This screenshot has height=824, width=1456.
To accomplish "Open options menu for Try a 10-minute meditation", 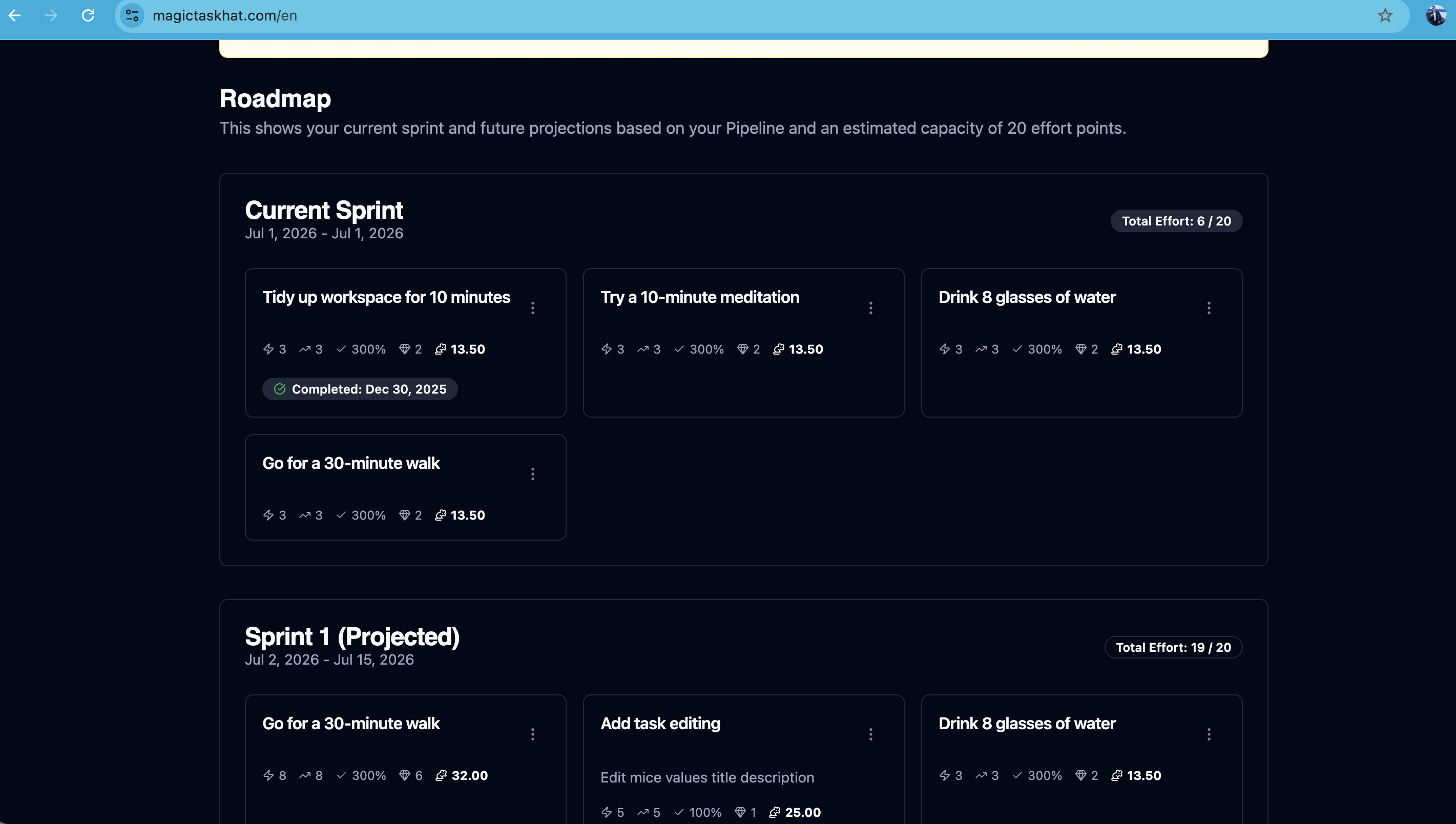I will pyautogui.click(x=870, y=308).
